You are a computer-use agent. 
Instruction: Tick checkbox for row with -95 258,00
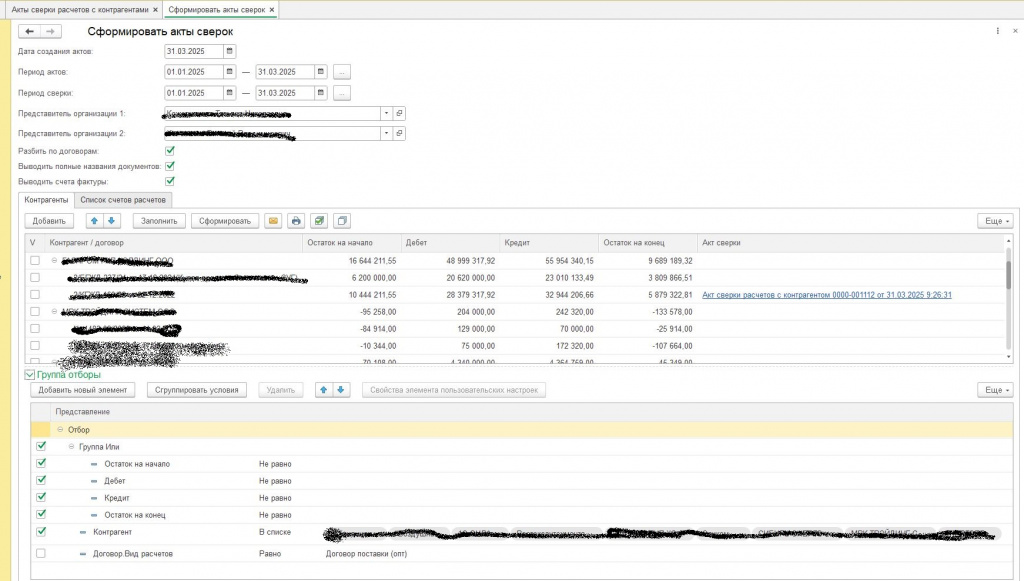click(x=35, y=311)
